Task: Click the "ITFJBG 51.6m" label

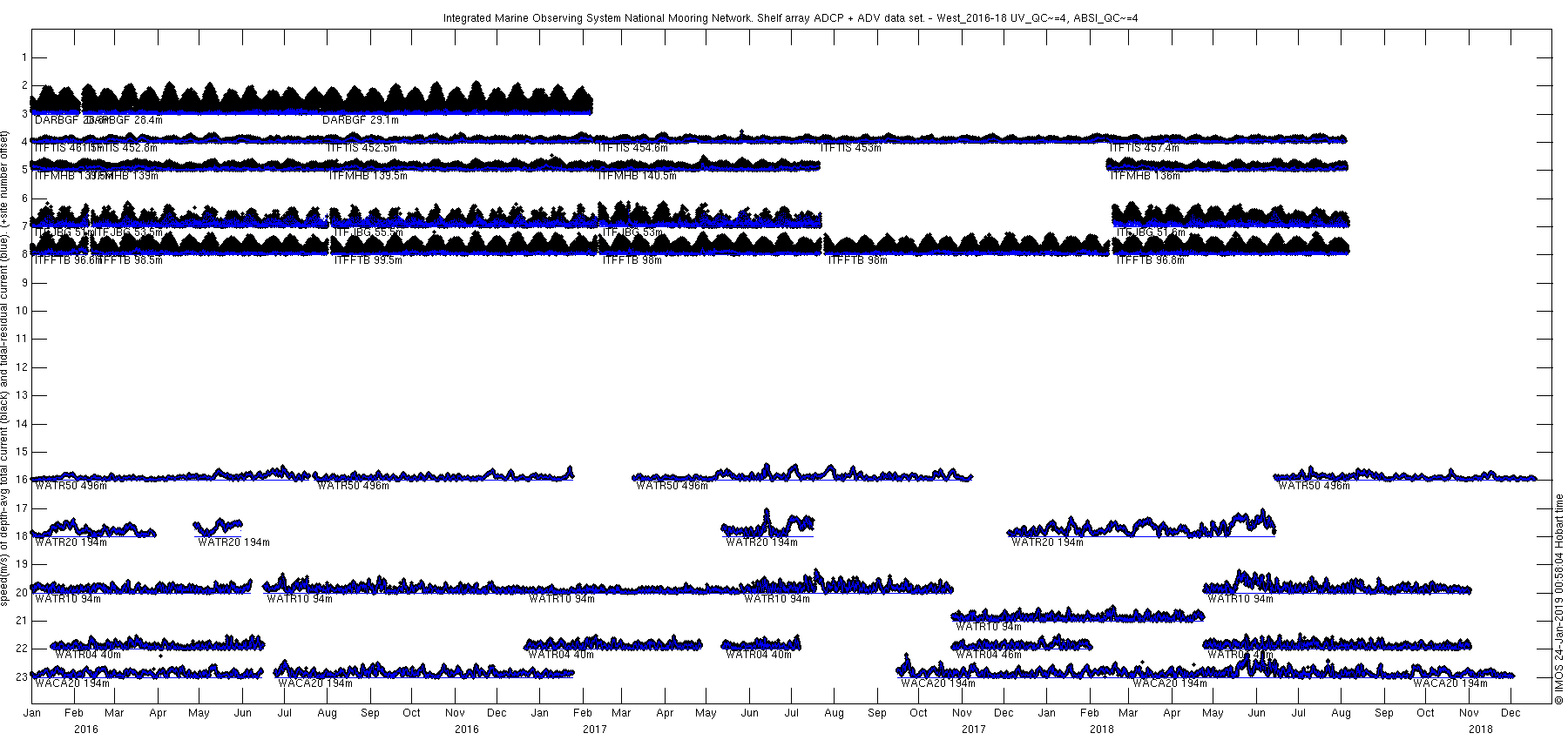Action: (1151, 232)
